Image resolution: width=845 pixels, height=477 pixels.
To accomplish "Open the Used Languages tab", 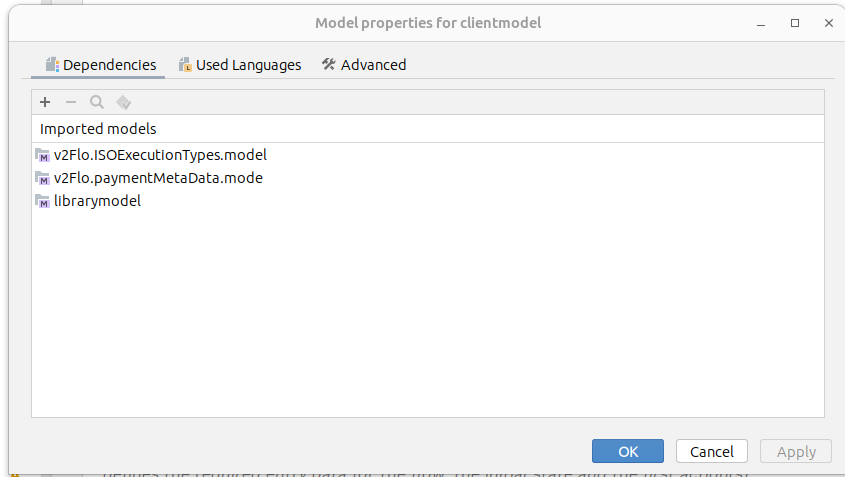I will pos(240,65).
